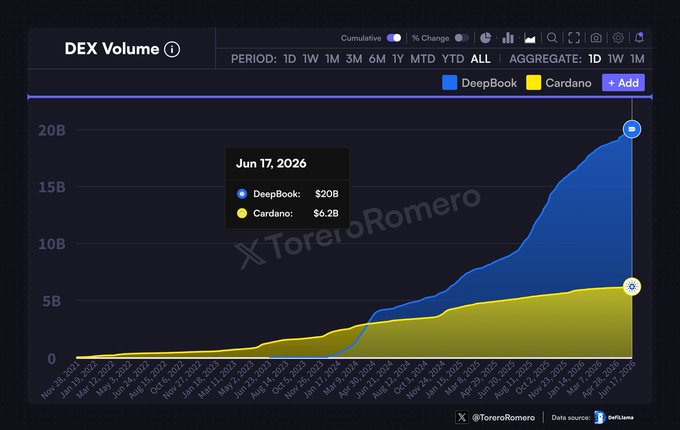
Task: Click the DeepBook legend label
Action: [489, 83]
